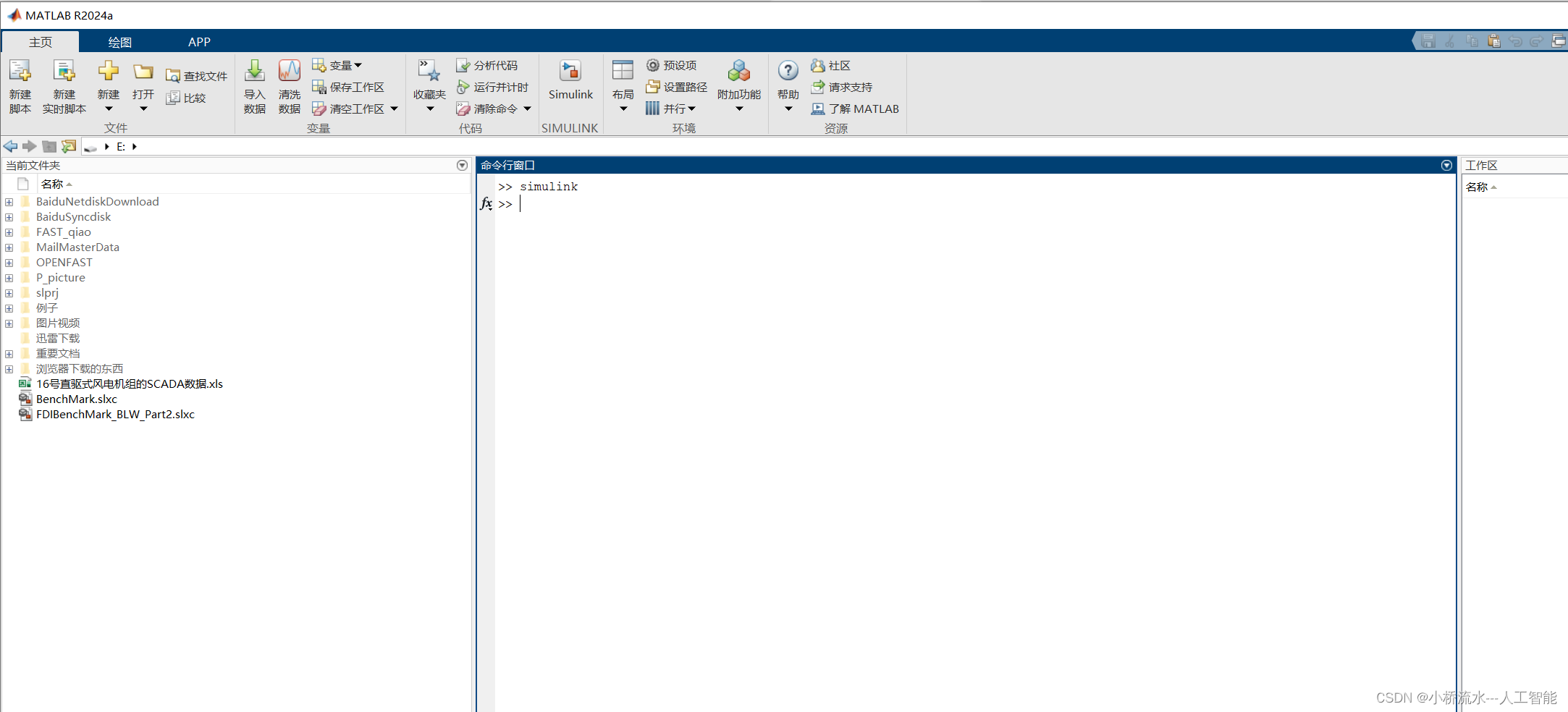Open a file with 打开 folder icon

(x=143, y=72)
